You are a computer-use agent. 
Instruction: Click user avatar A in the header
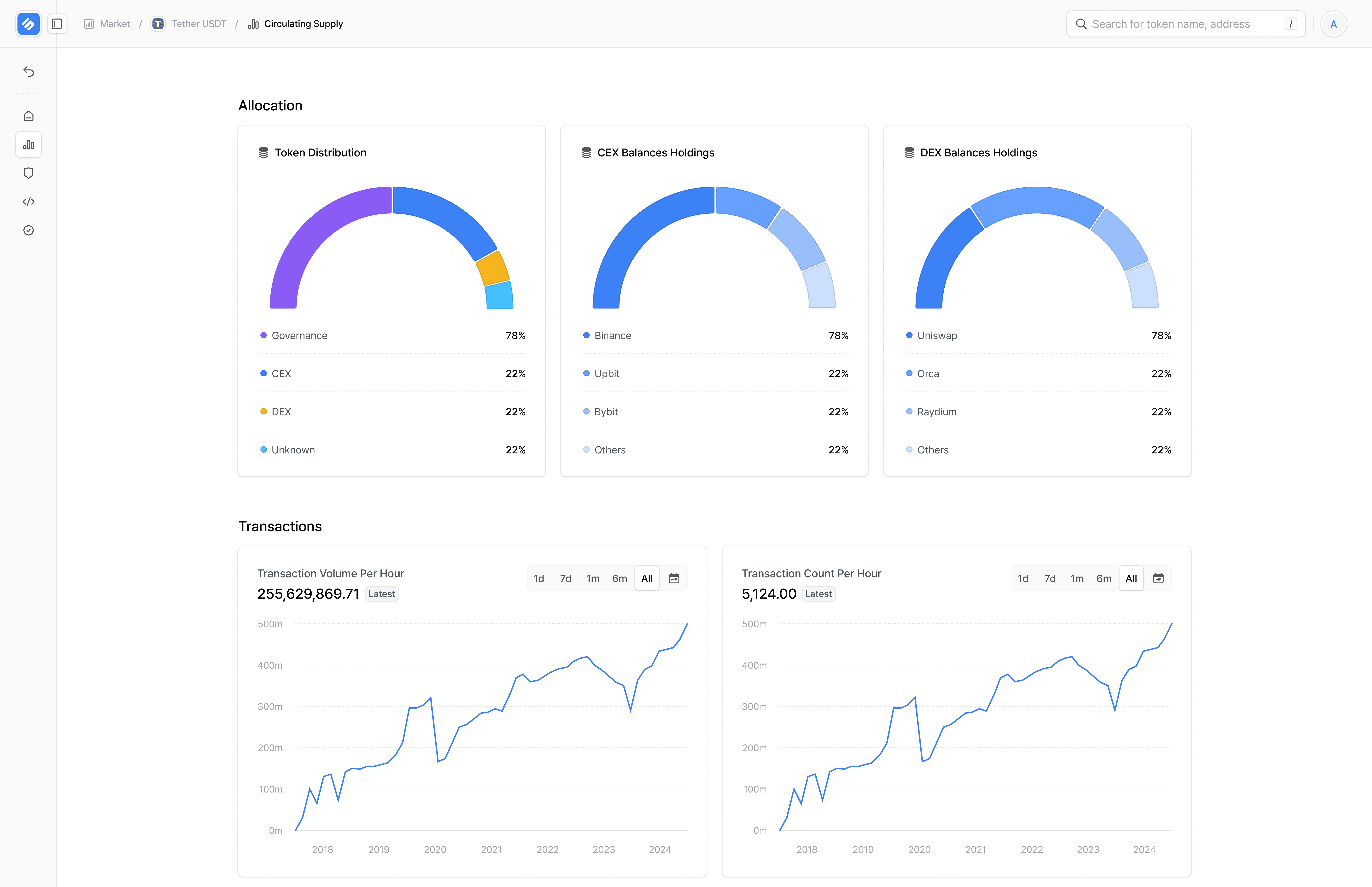point(1333,24)
